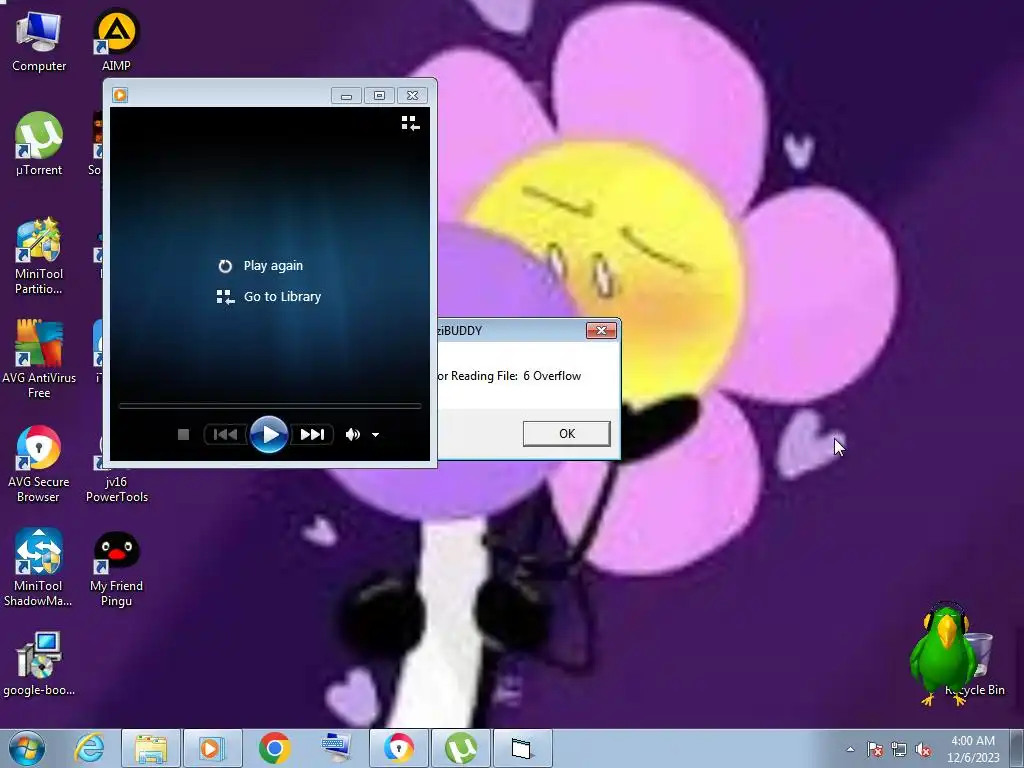Select google-boo... installer desktop icon

(x=39, y=664)
